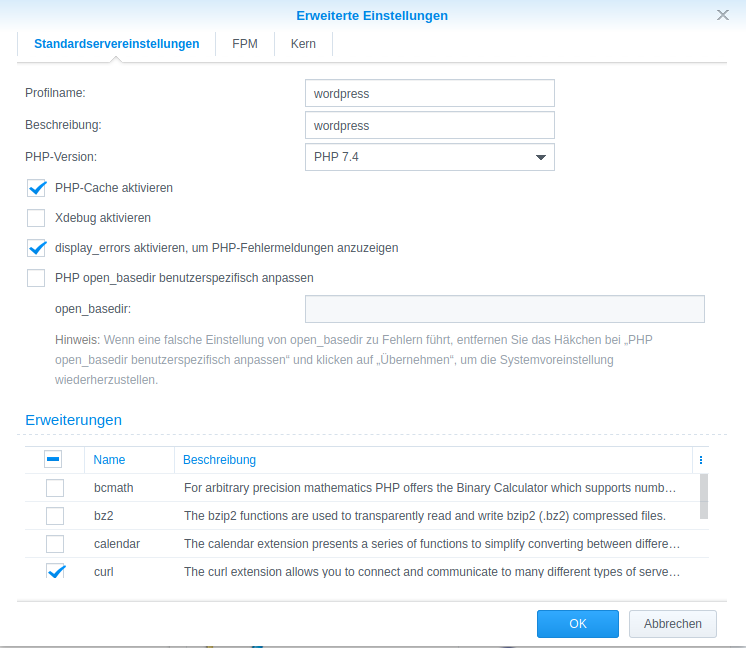The width and height of the screenshot is (746, 648).
Task: Select the calendar name cell
Action: 117,544
